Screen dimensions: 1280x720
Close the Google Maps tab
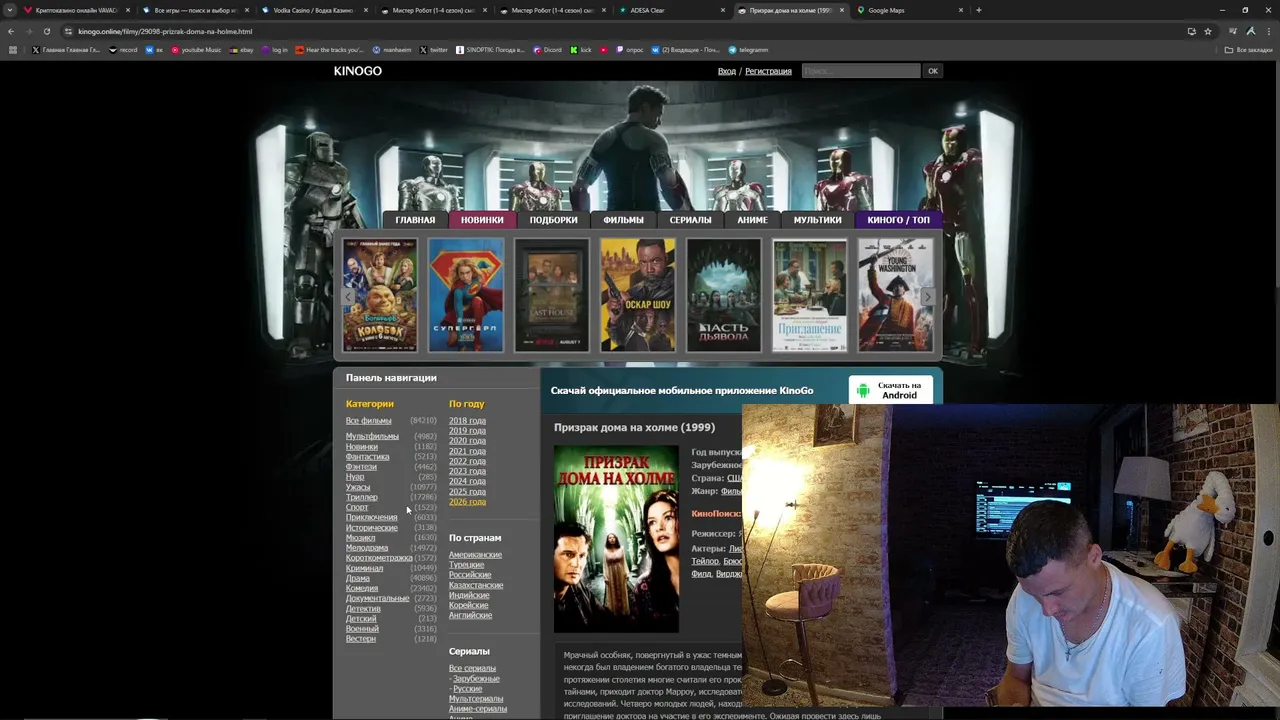(x=961, y=10)
